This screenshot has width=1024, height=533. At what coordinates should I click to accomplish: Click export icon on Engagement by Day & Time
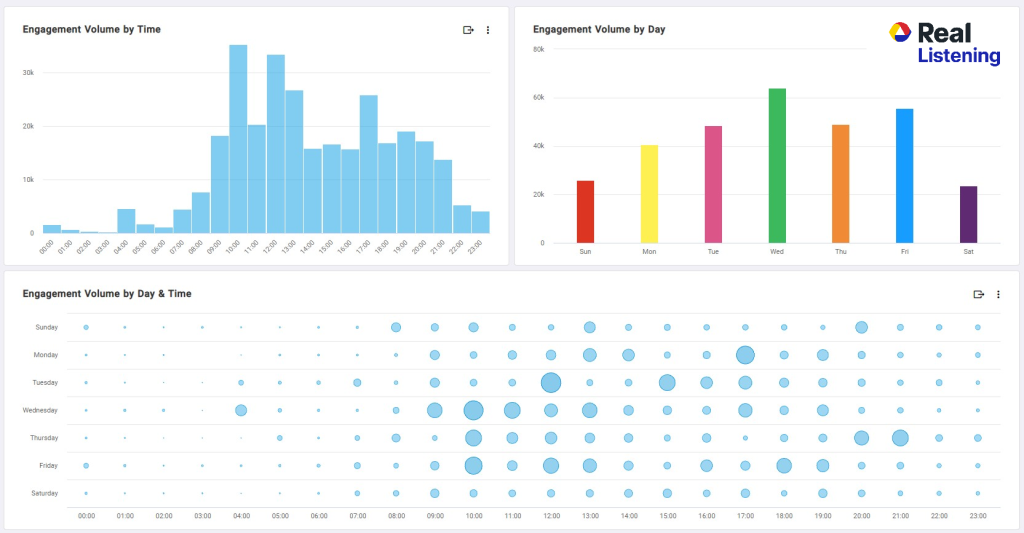979,294
